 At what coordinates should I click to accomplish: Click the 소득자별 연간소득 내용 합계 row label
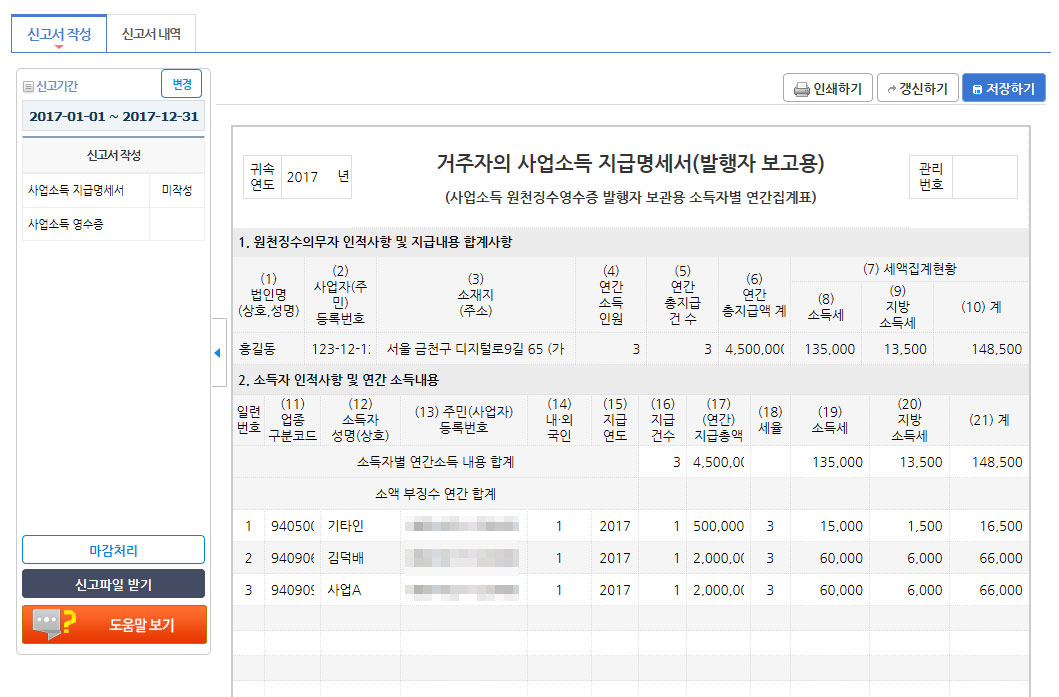pyautogui.click(x=436, y=462)
